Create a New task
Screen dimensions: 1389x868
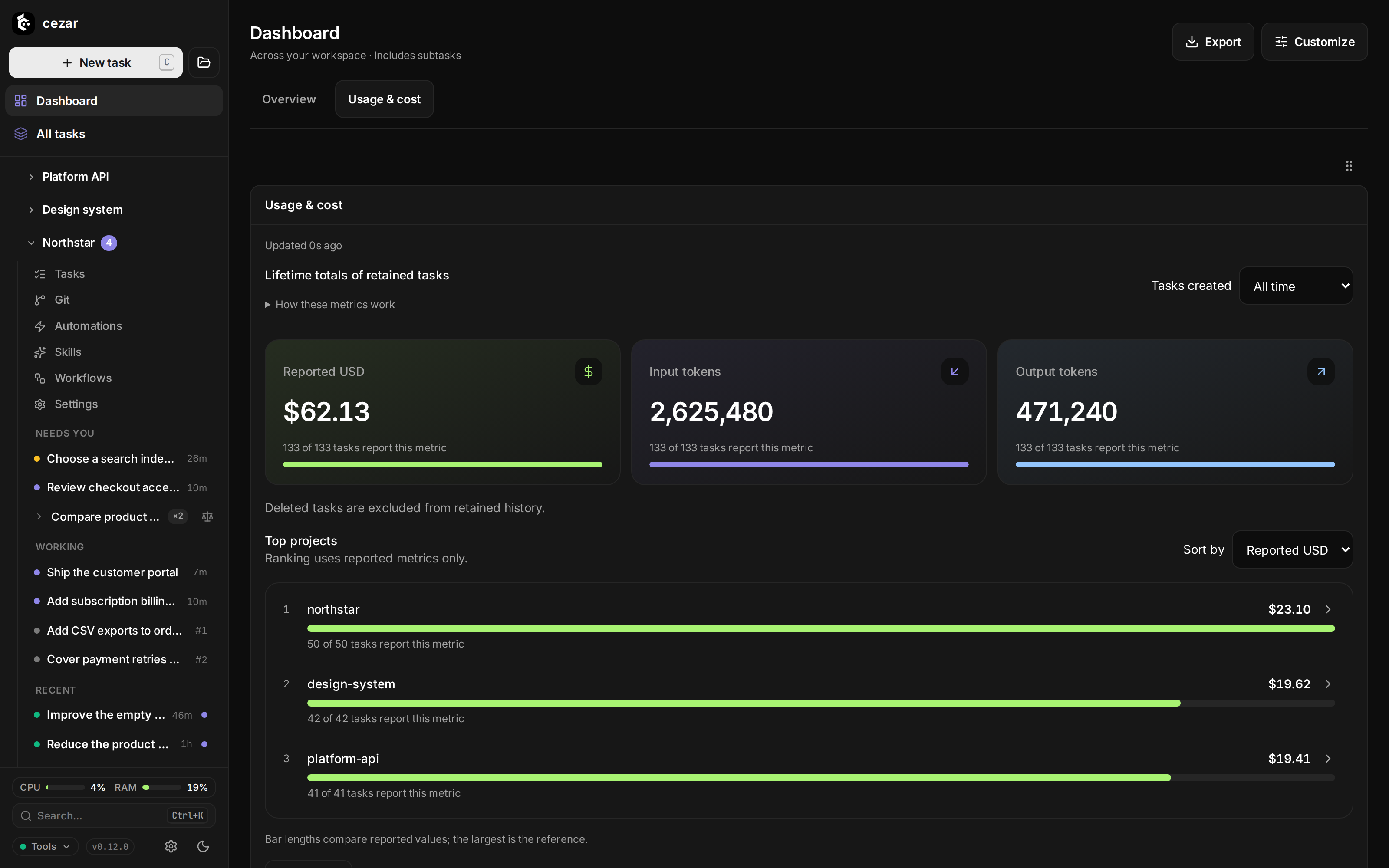pyautogui.click(x=96, y=62)
